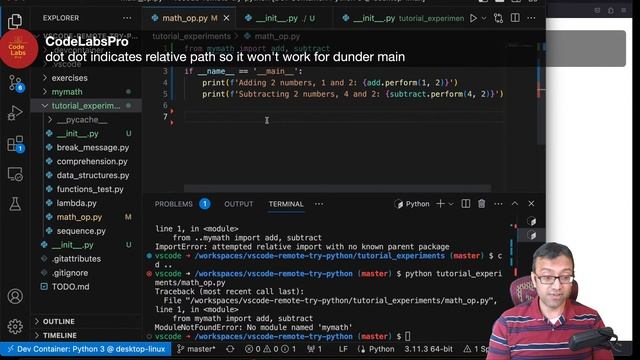Click editor horizontal scrollbar
Screen dimensions: 640x360
coord(337,188)
